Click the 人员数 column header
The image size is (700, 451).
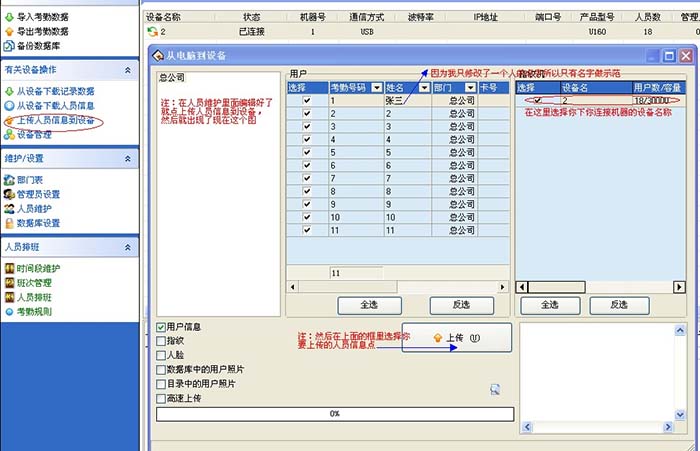647,17
